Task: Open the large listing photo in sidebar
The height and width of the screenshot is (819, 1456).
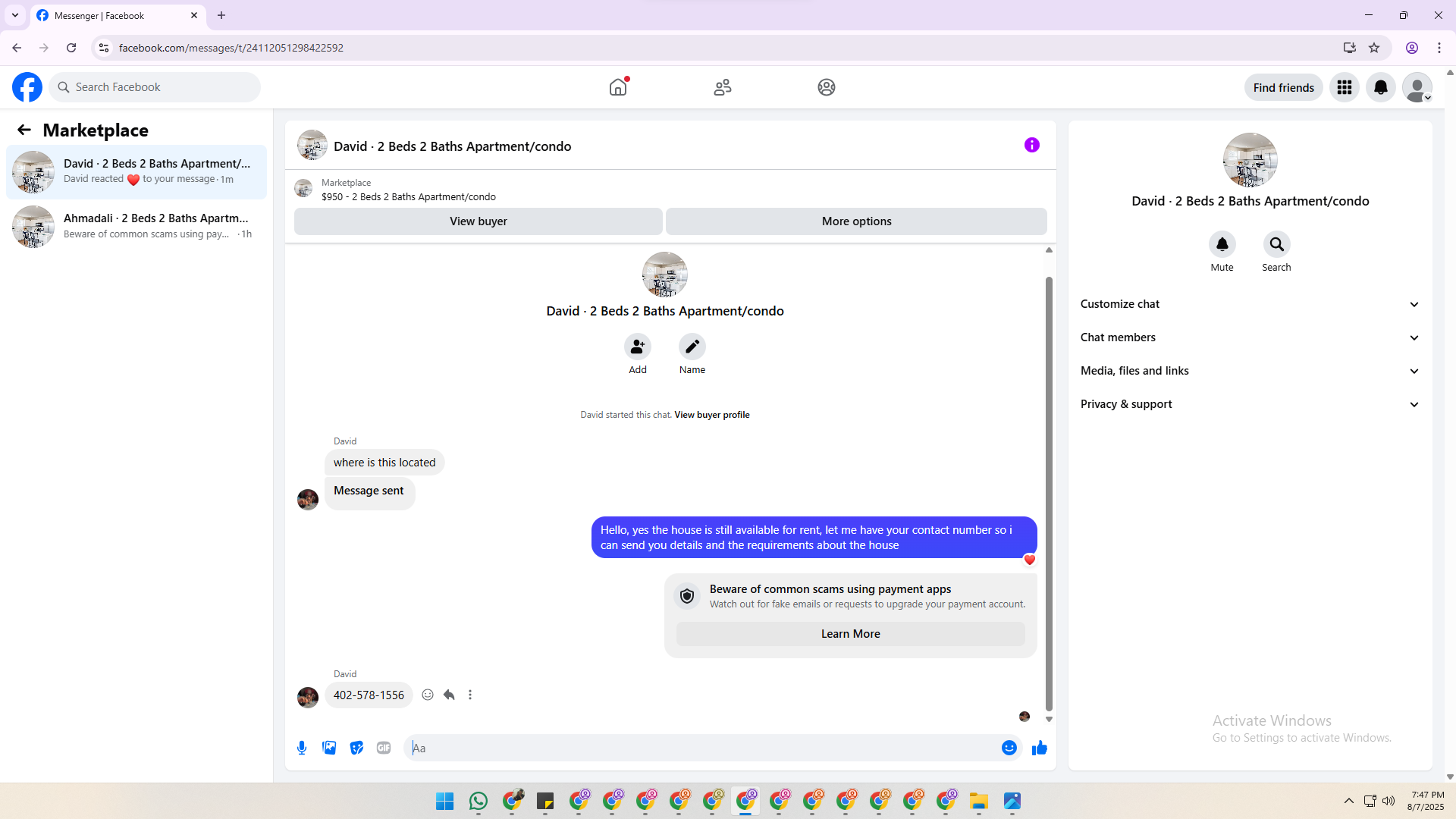Action: tap(1250, 160)
